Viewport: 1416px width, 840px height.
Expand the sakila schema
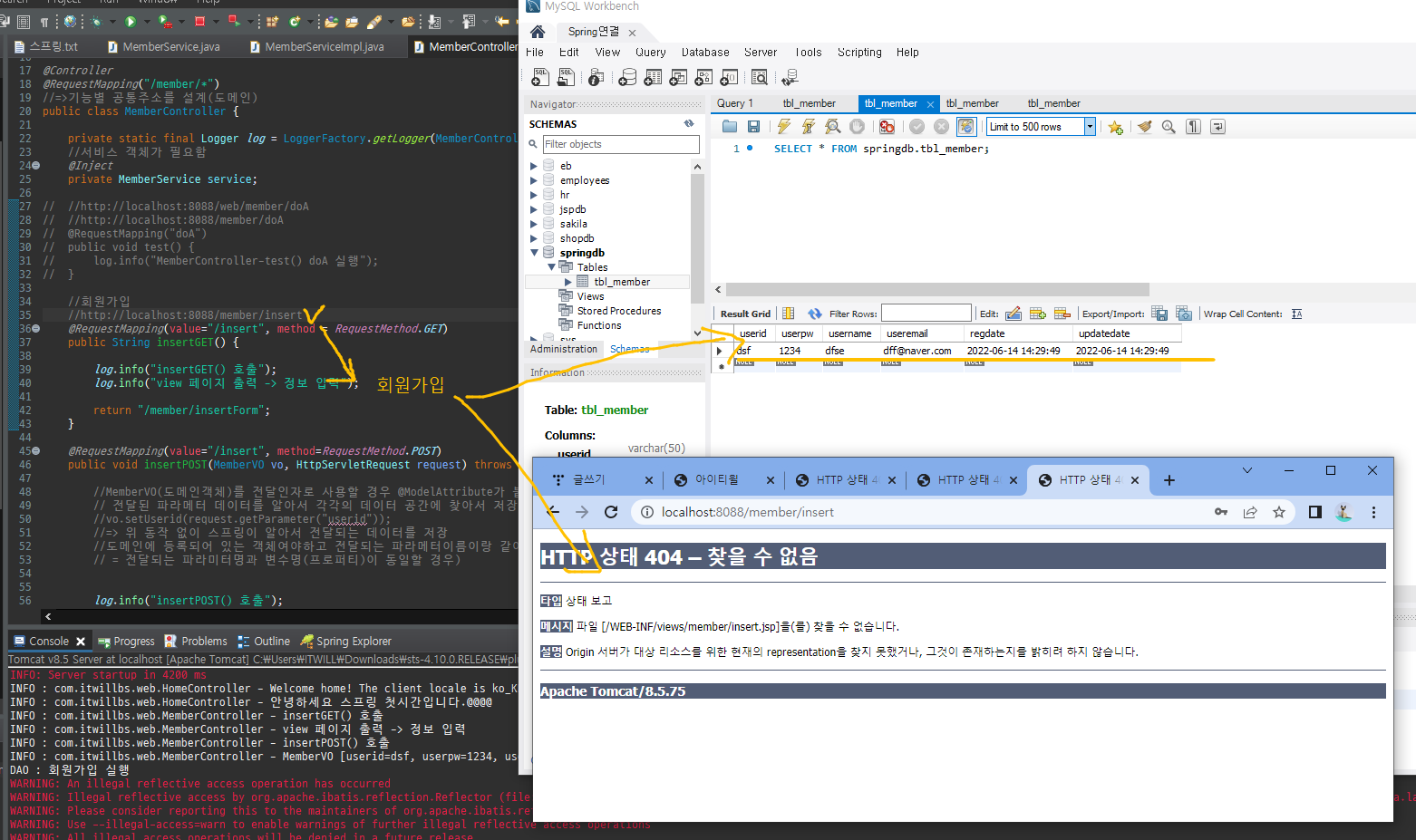click(x=534, y=224)
